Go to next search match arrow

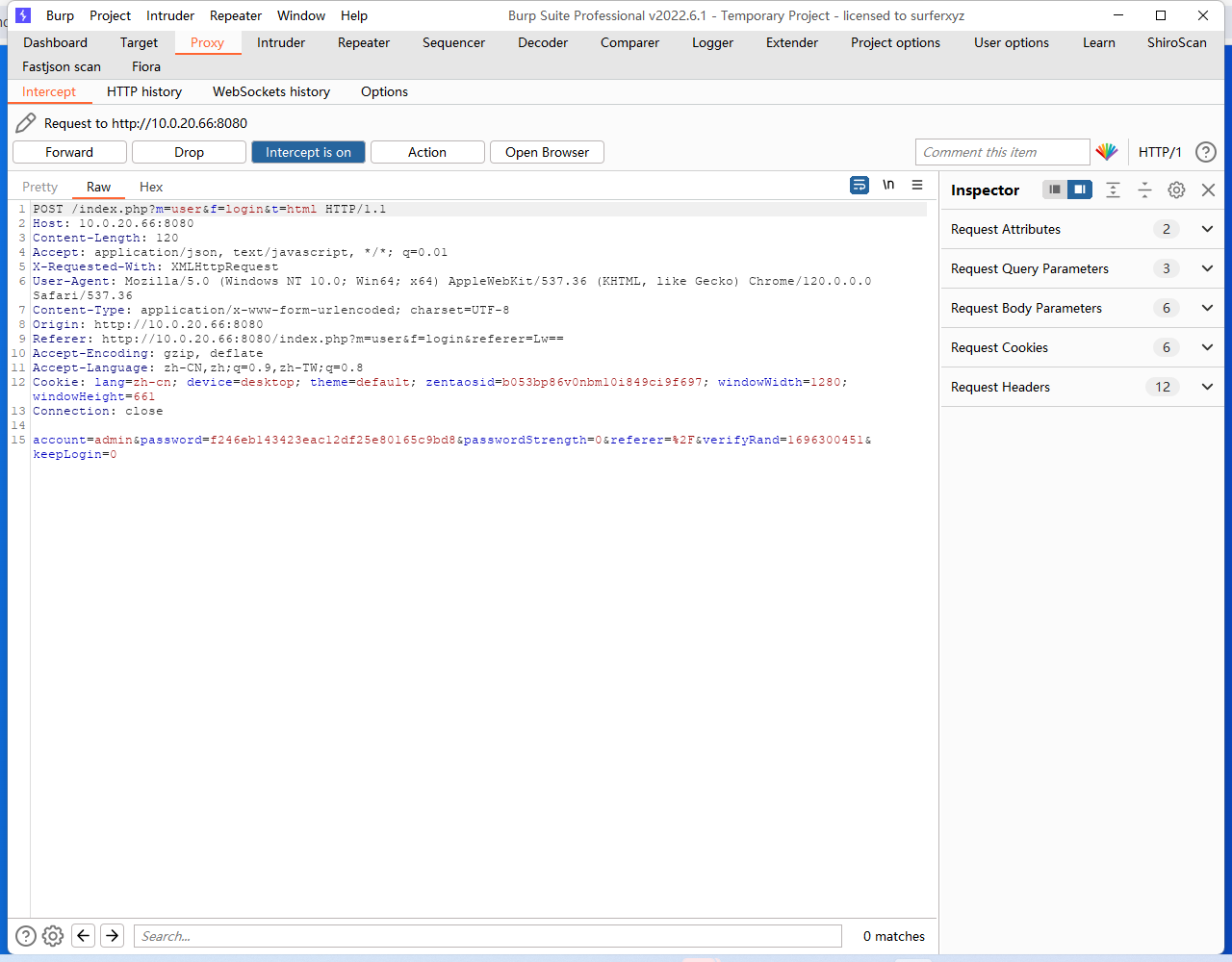(x=113, y=935)
